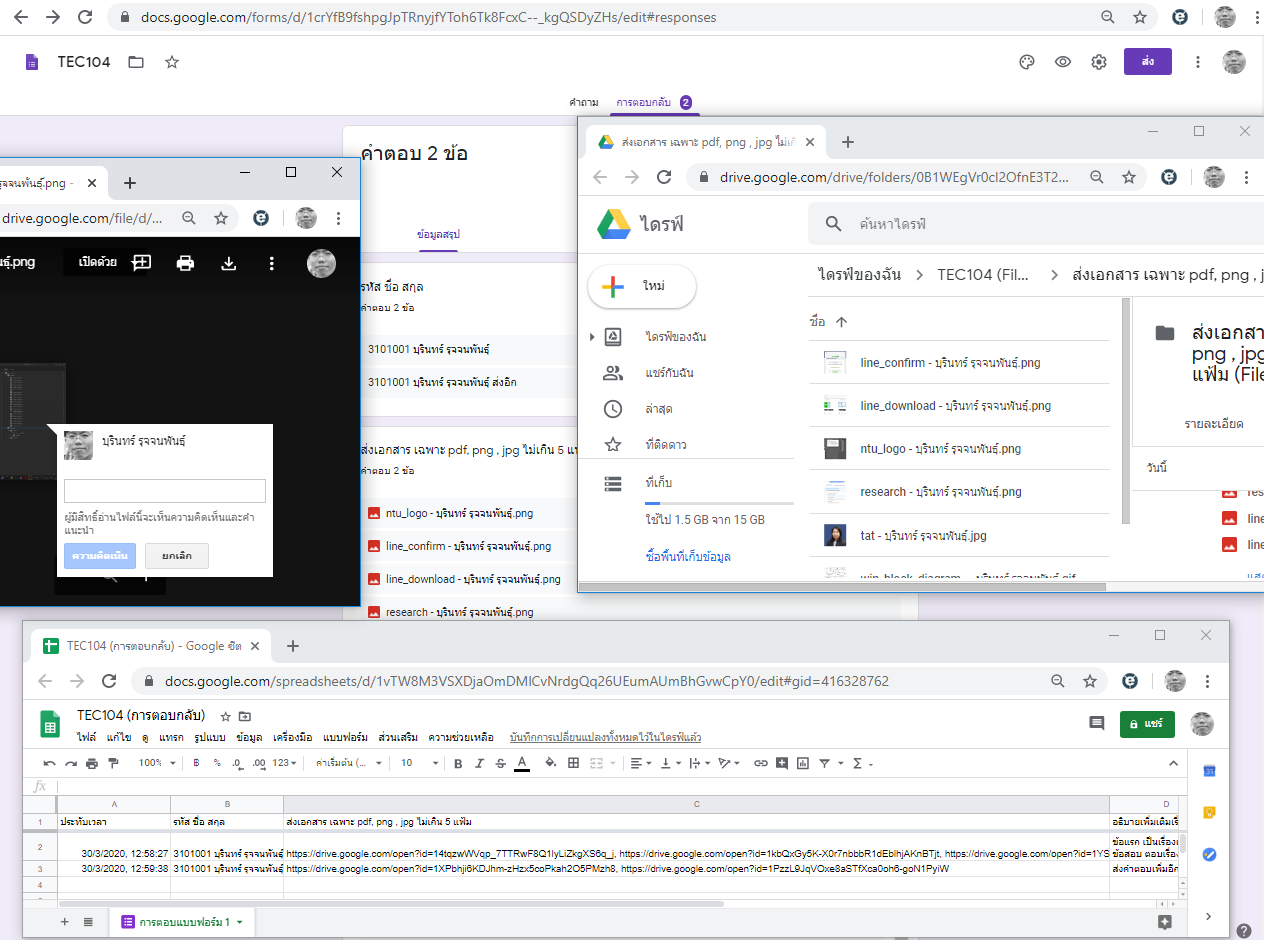1264x940 pixels.
Task: Click the download icon in Drive viewer
Action: click(x=228, y=263)
